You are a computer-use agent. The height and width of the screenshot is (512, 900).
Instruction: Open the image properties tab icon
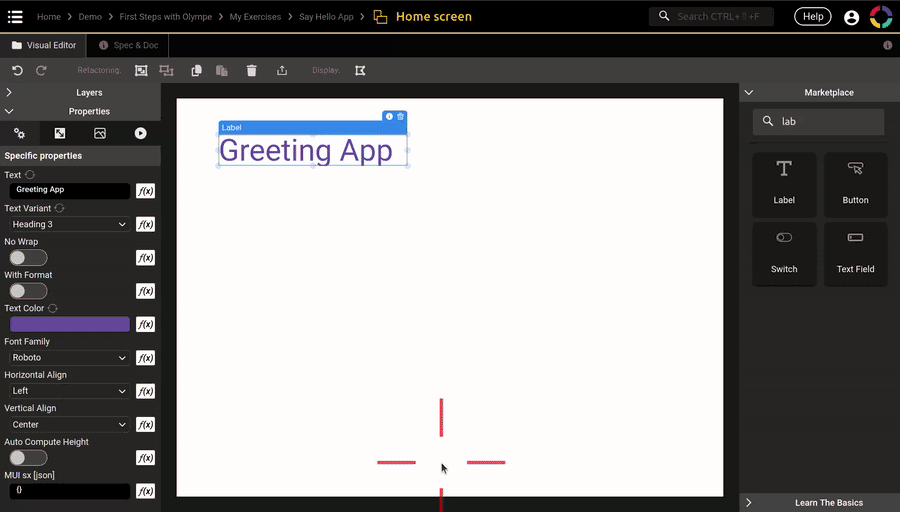tap(100, 133)
